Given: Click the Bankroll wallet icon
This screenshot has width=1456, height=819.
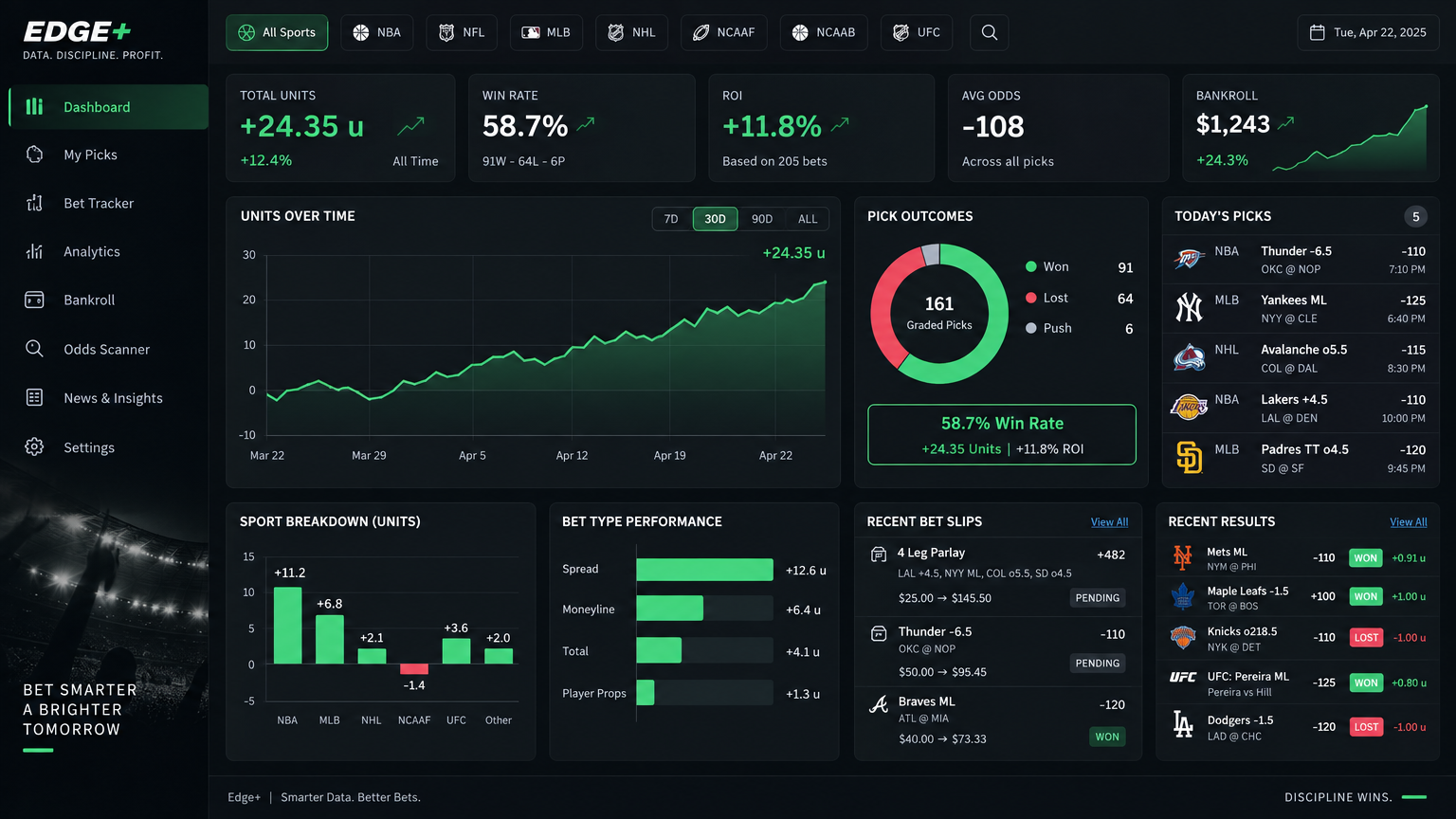Looking at the screenshot, I should [34, 300].
